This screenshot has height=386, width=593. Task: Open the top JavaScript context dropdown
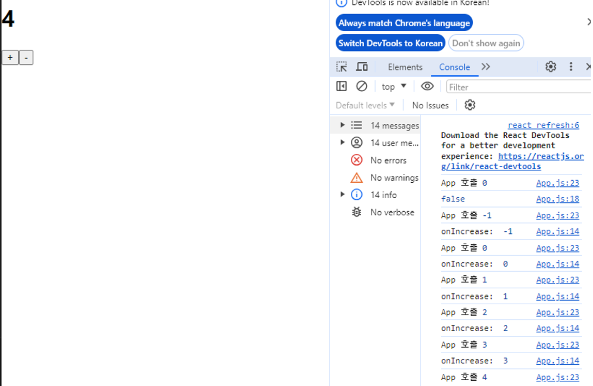coord(394,87)
